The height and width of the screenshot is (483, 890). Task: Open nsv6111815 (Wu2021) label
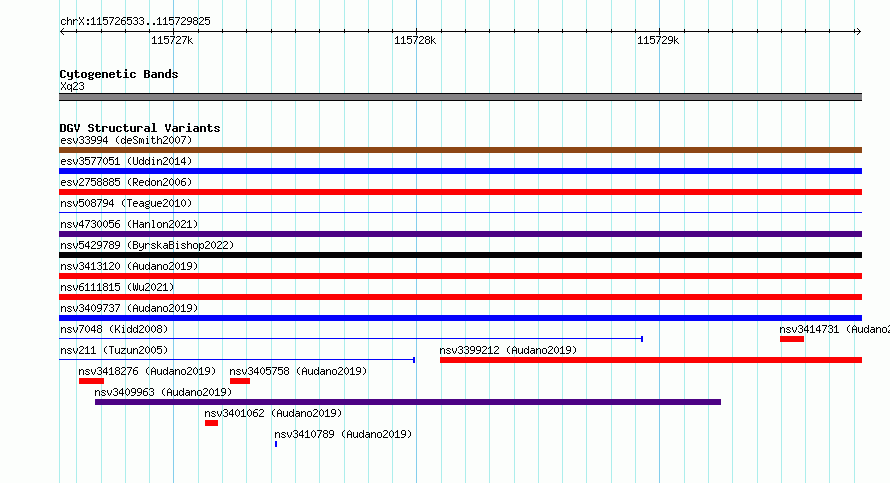point(117,287)
